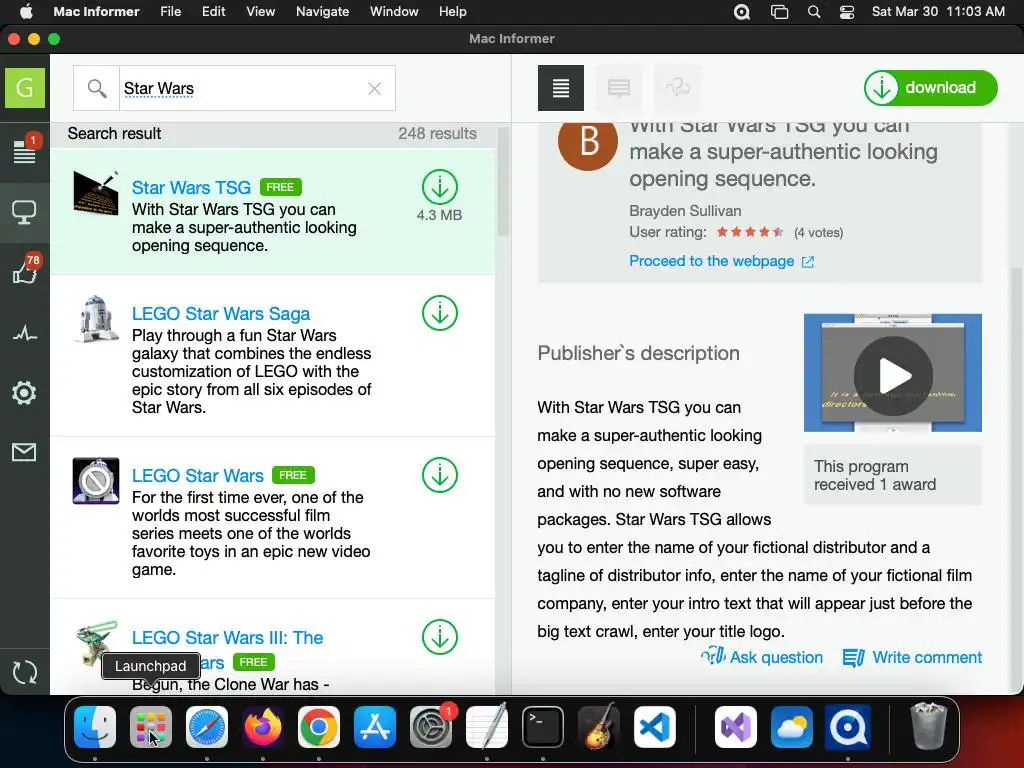Select the computer monitor sidebar icon
The image size is (1024, 768).
(x=24, y=212)
